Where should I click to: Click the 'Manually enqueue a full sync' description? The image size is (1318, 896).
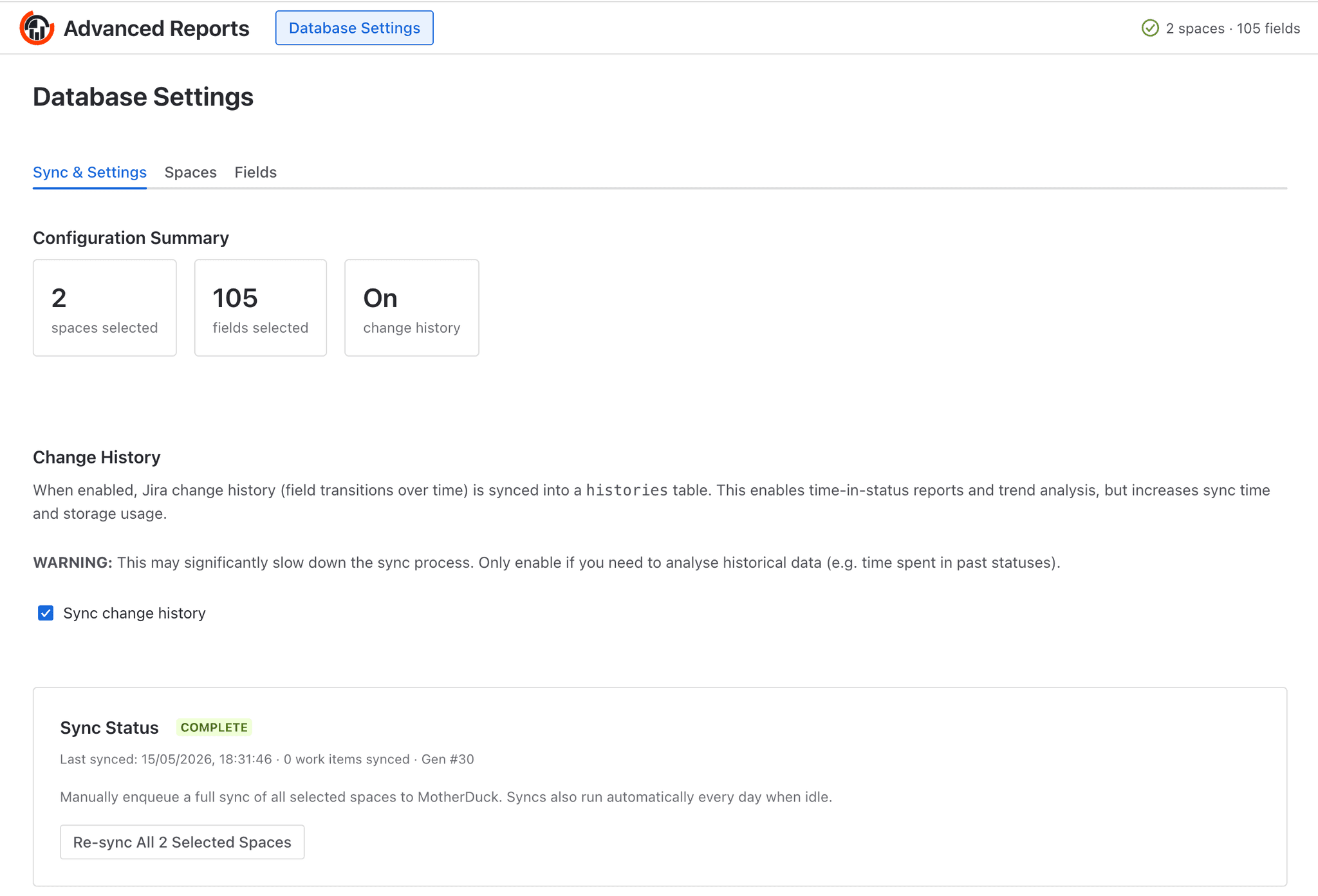446,797
